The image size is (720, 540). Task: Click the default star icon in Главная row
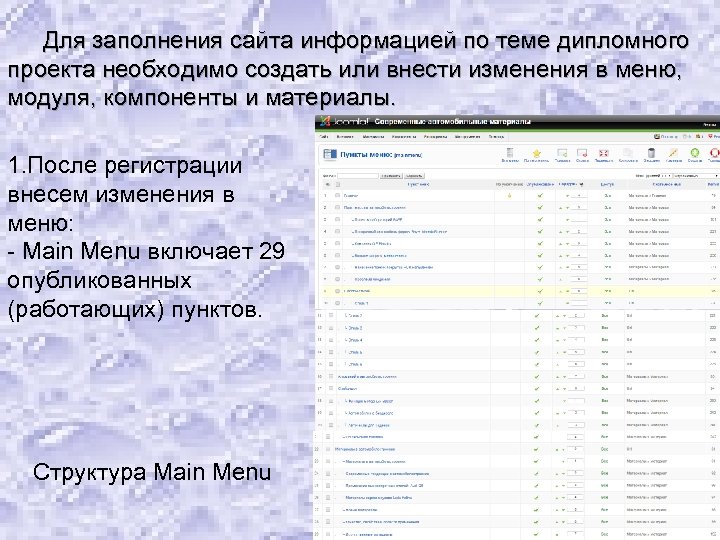(509, 196)
